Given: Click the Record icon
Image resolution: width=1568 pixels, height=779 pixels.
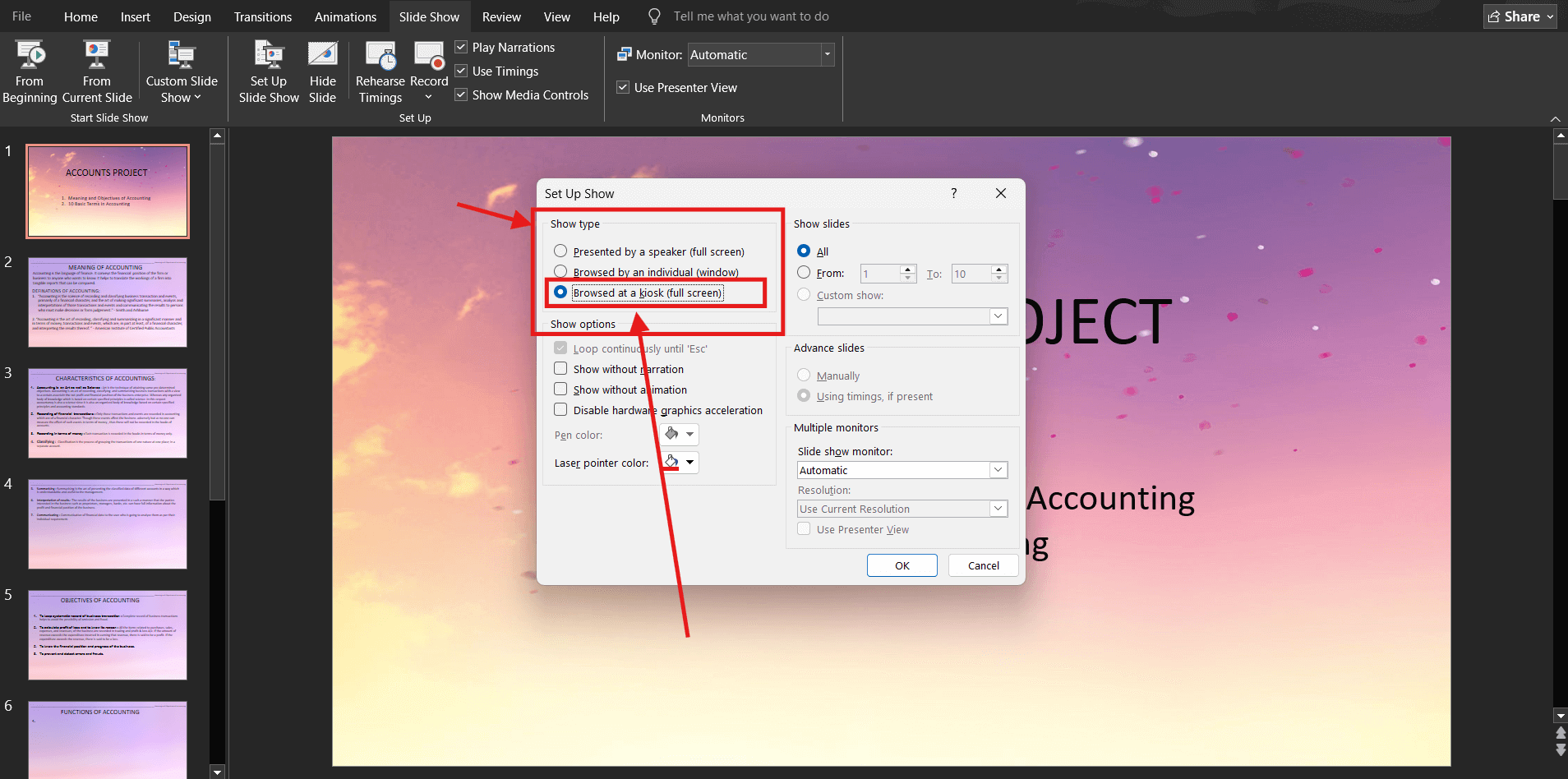Looking at the screenshot, I should [430, 54].
